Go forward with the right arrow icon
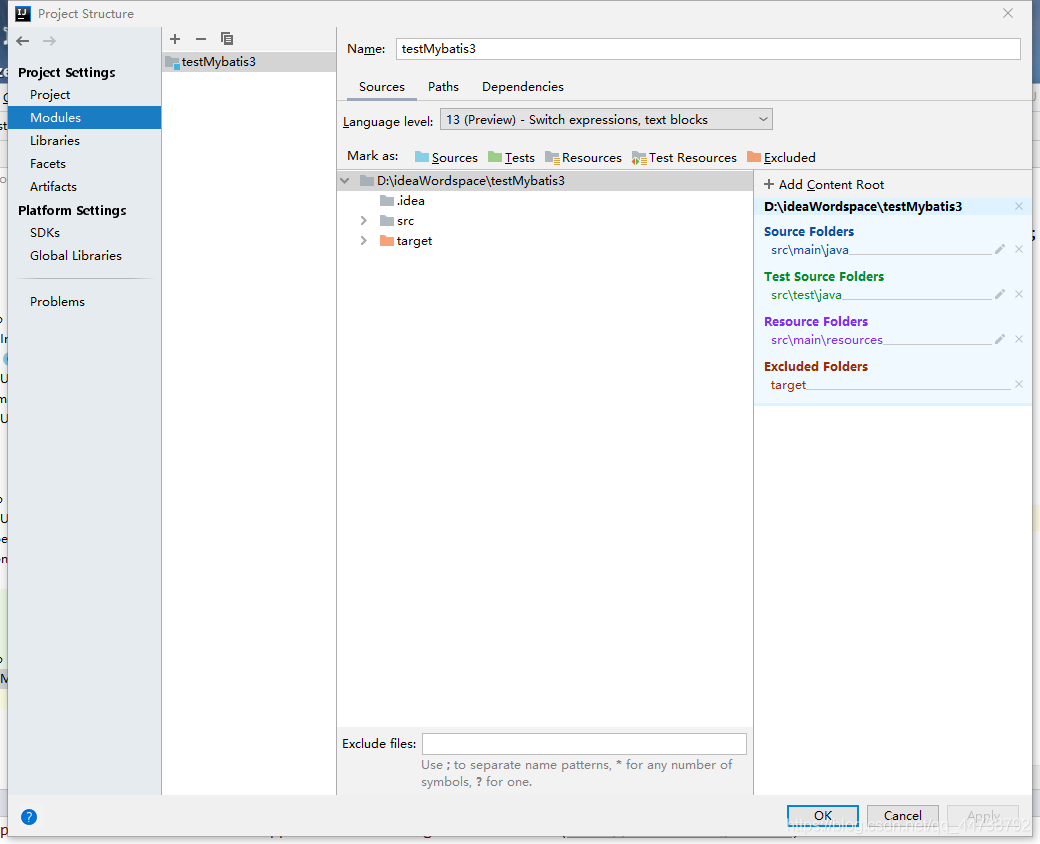The image size is (1040, 844). (49, 41)
